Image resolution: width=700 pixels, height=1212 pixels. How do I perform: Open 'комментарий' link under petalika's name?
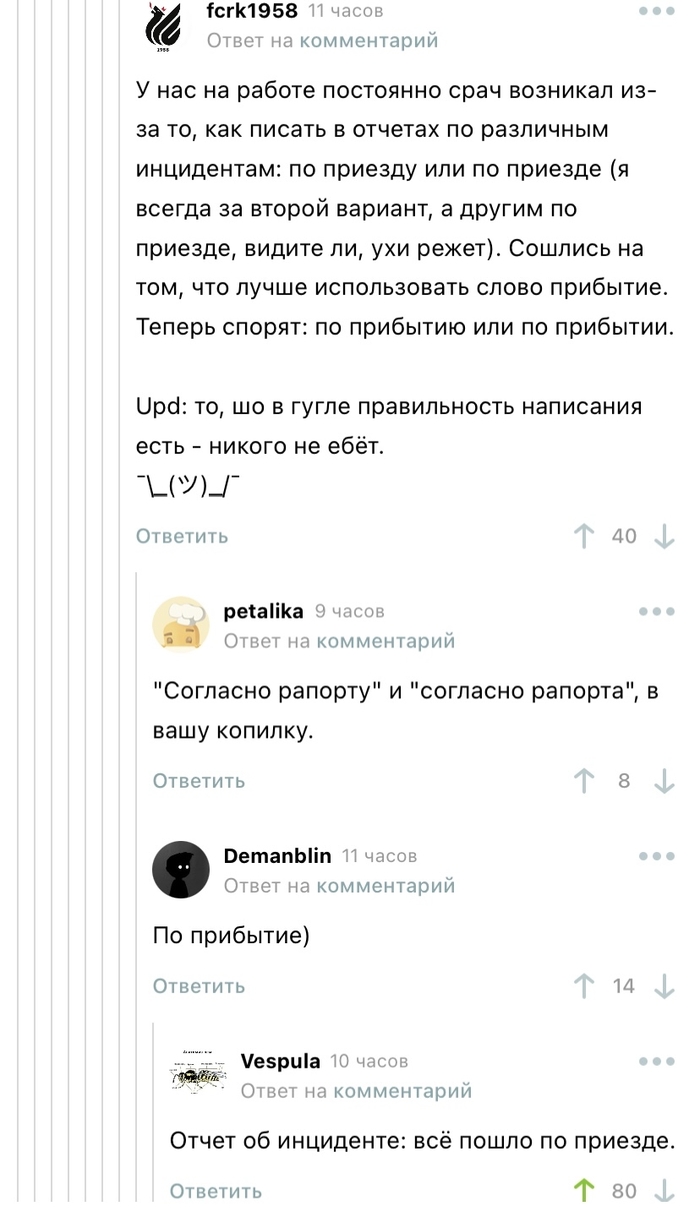click(385, 640)
